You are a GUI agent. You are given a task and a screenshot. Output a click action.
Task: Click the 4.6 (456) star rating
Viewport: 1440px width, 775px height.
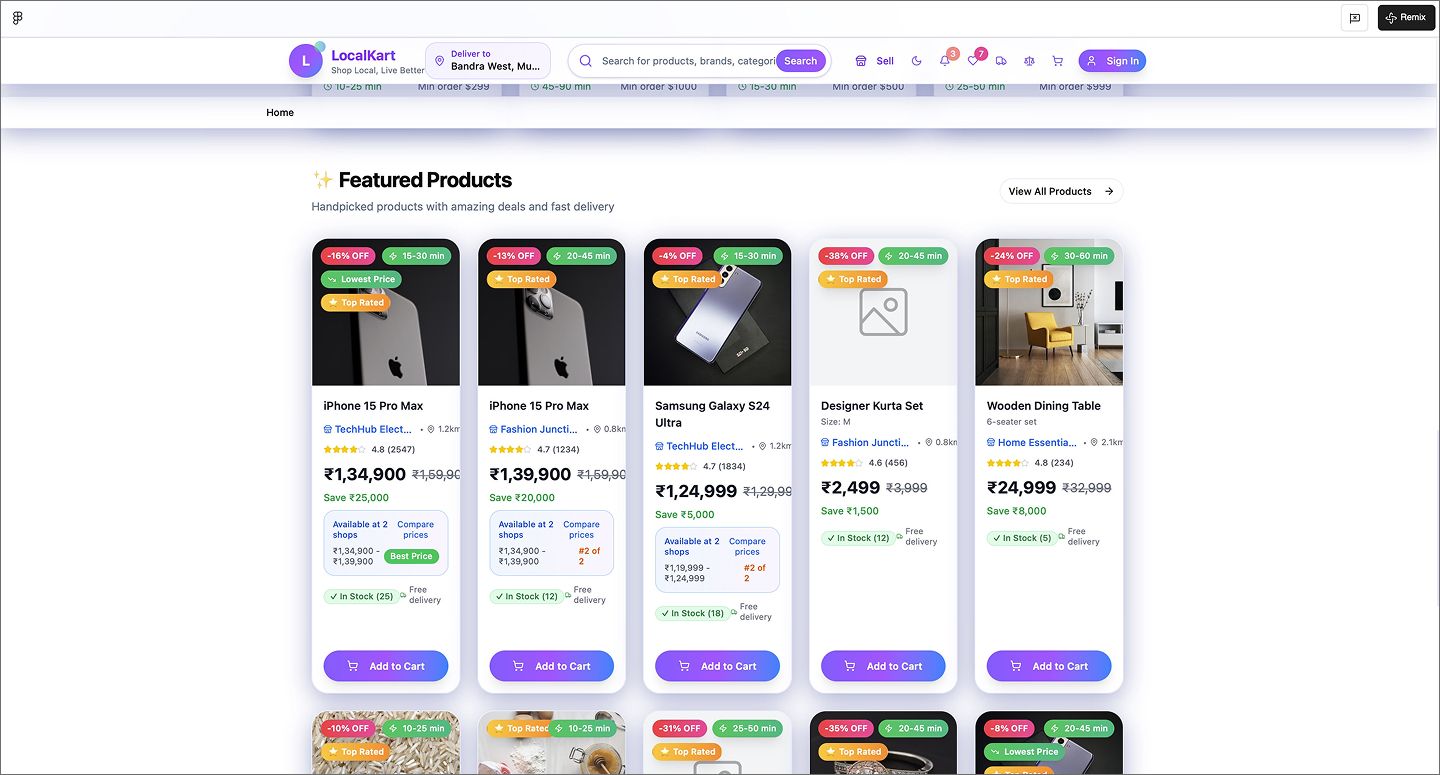[x=865, y=463]
